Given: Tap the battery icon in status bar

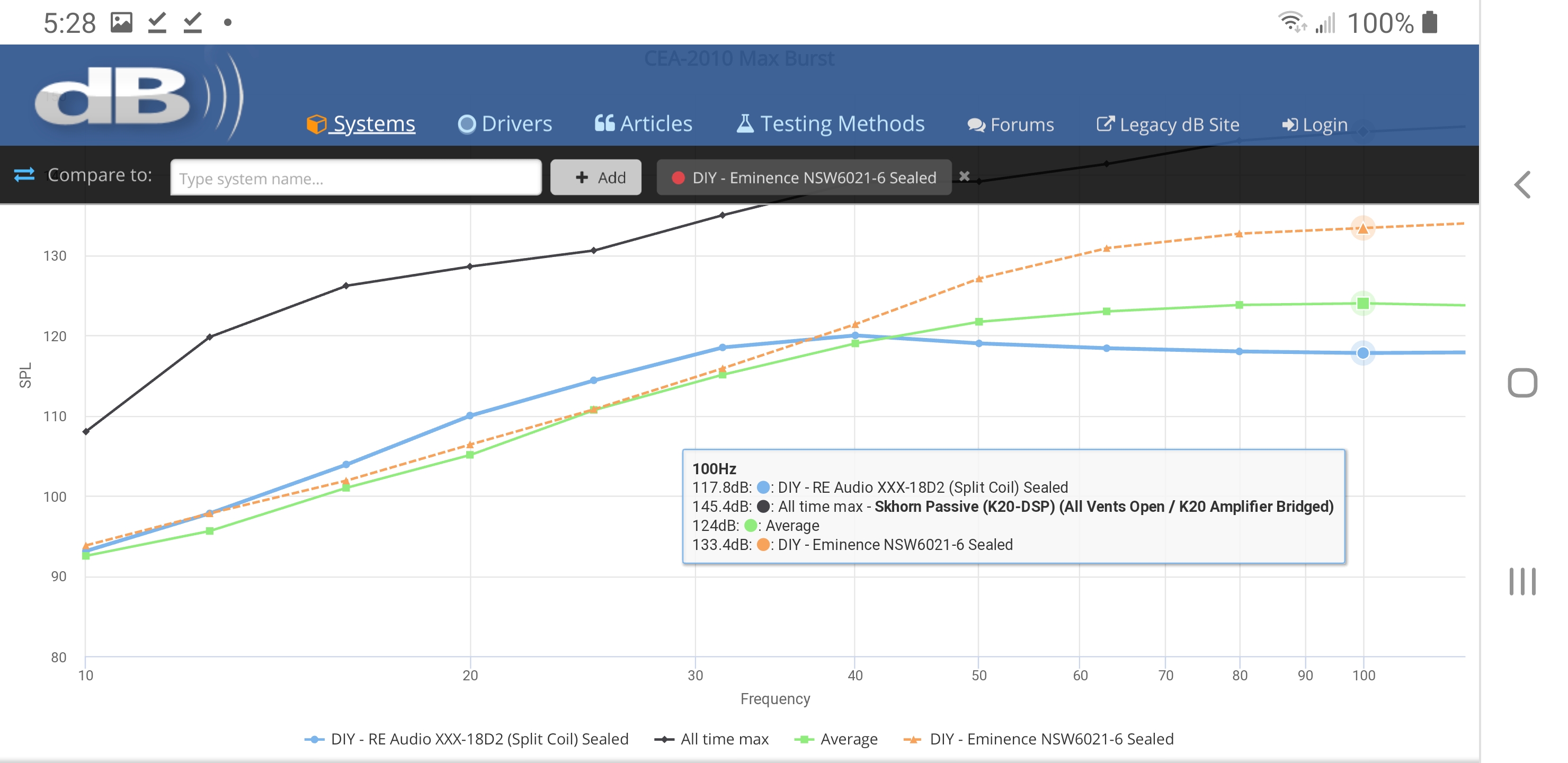Looking at the screenshot, I should pyautogui.click(x=1430, y=23).
